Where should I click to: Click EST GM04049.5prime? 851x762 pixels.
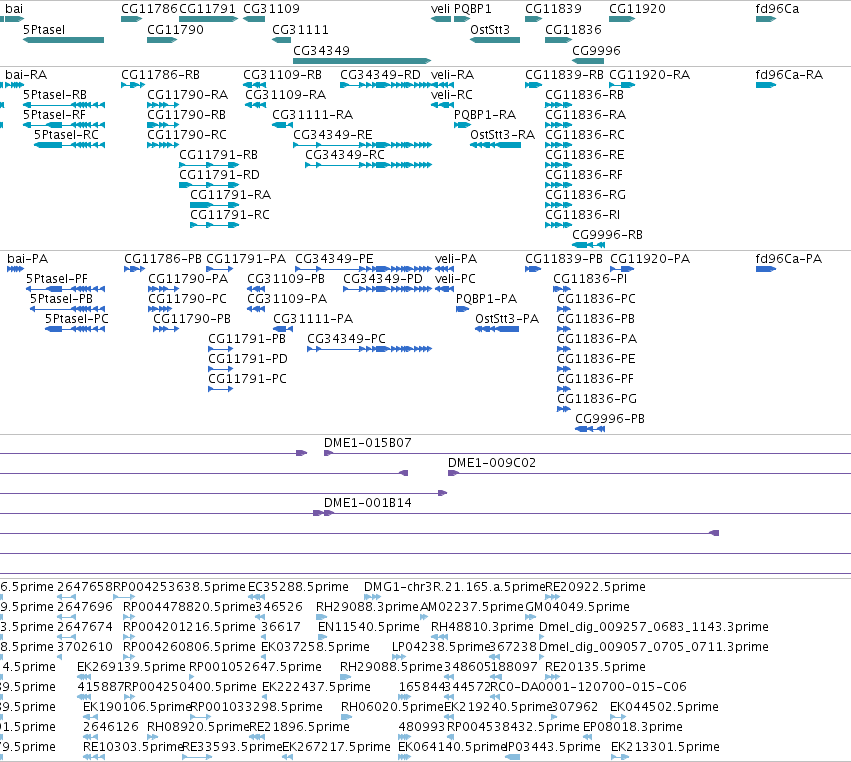tap(531, 617)
